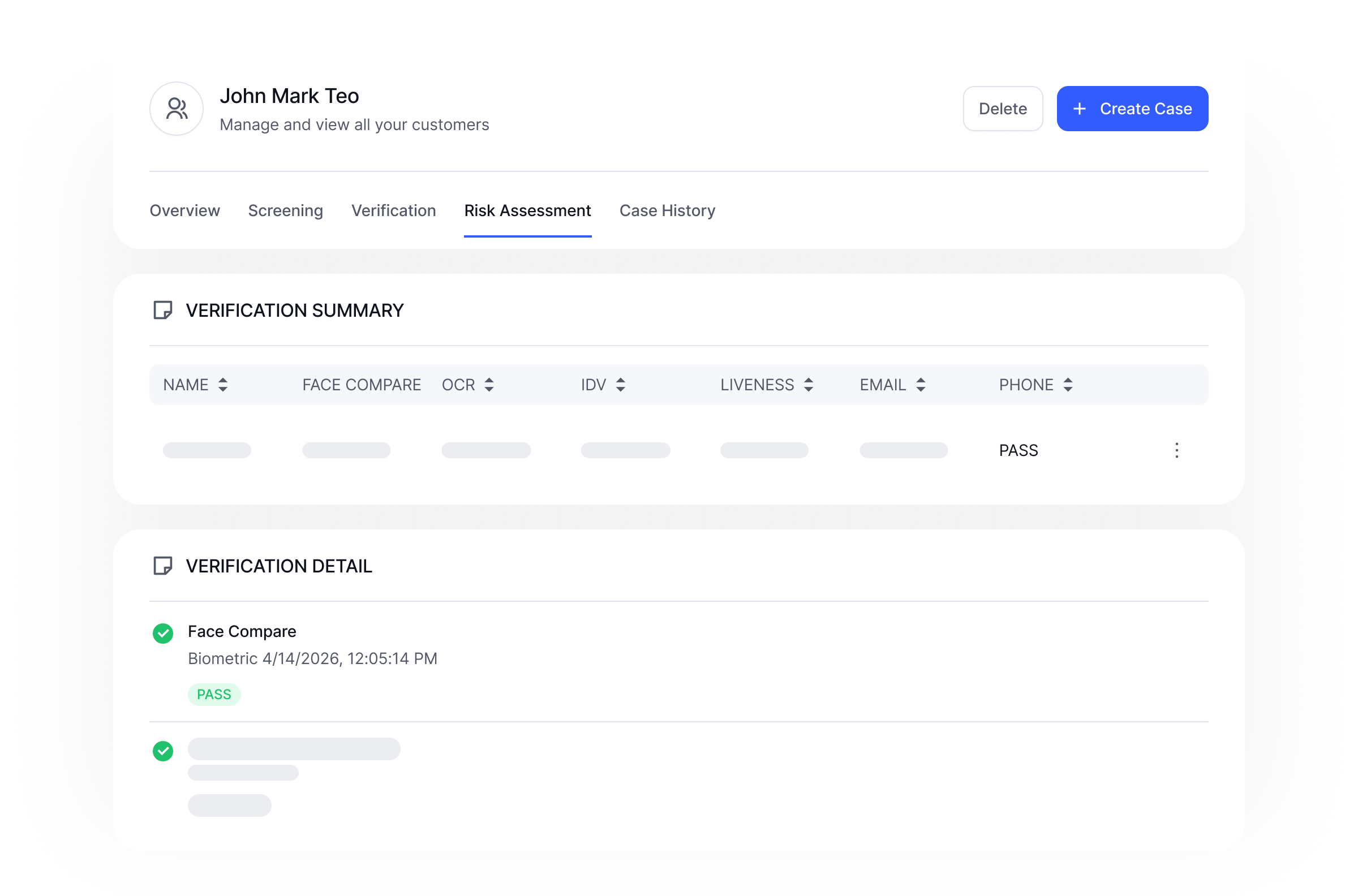
Task: Sort the table by LIVENESS column
Action: [x=807, y=385]
